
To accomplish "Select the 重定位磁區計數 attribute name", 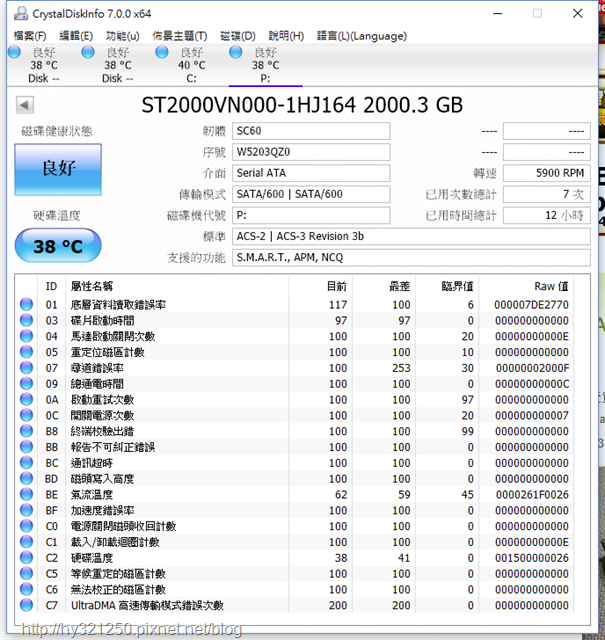I will (x=108, y=352).
